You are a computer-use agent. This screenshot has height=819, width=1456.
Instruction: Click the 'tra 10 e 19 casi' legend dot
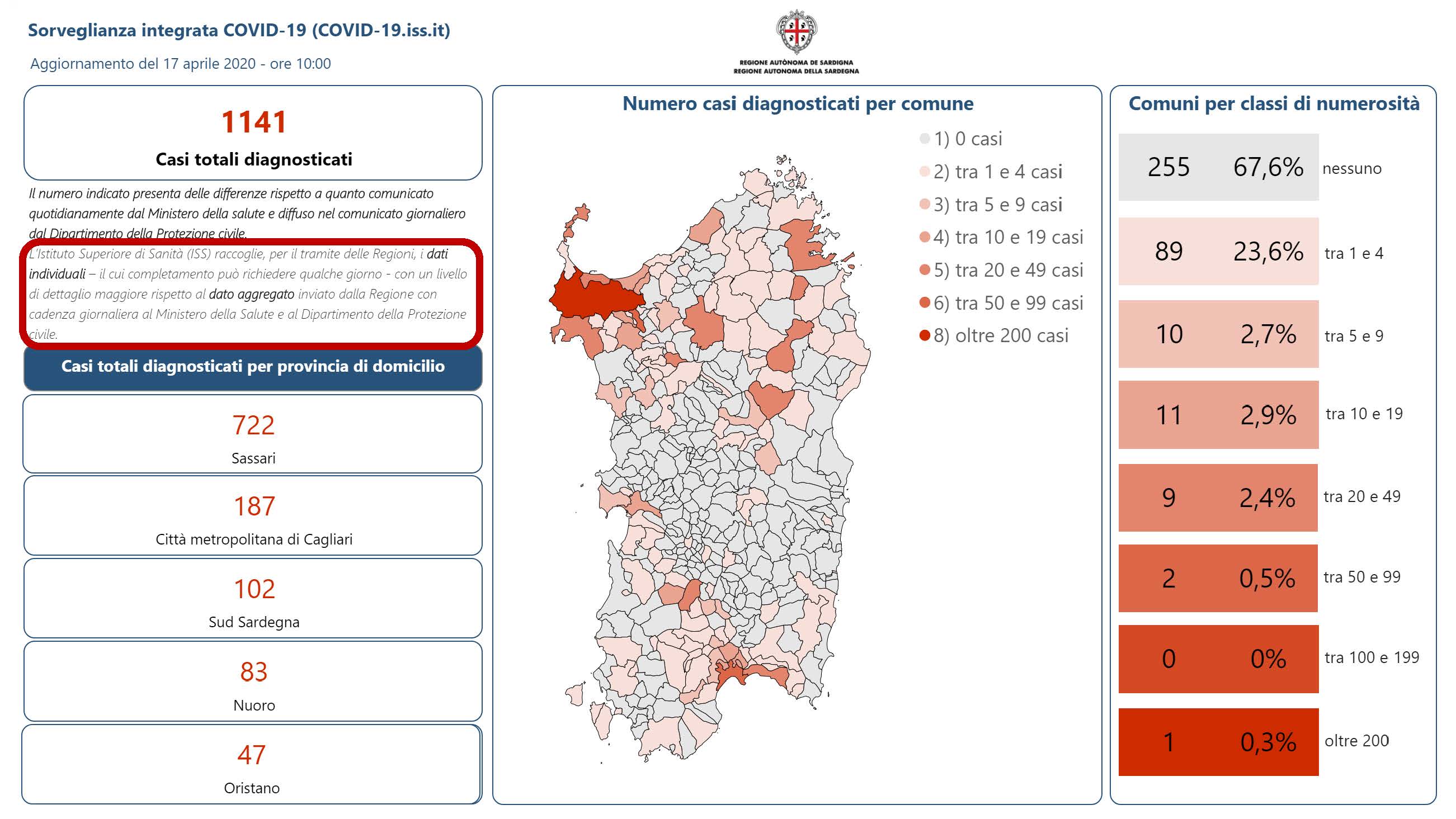(925, 236)
